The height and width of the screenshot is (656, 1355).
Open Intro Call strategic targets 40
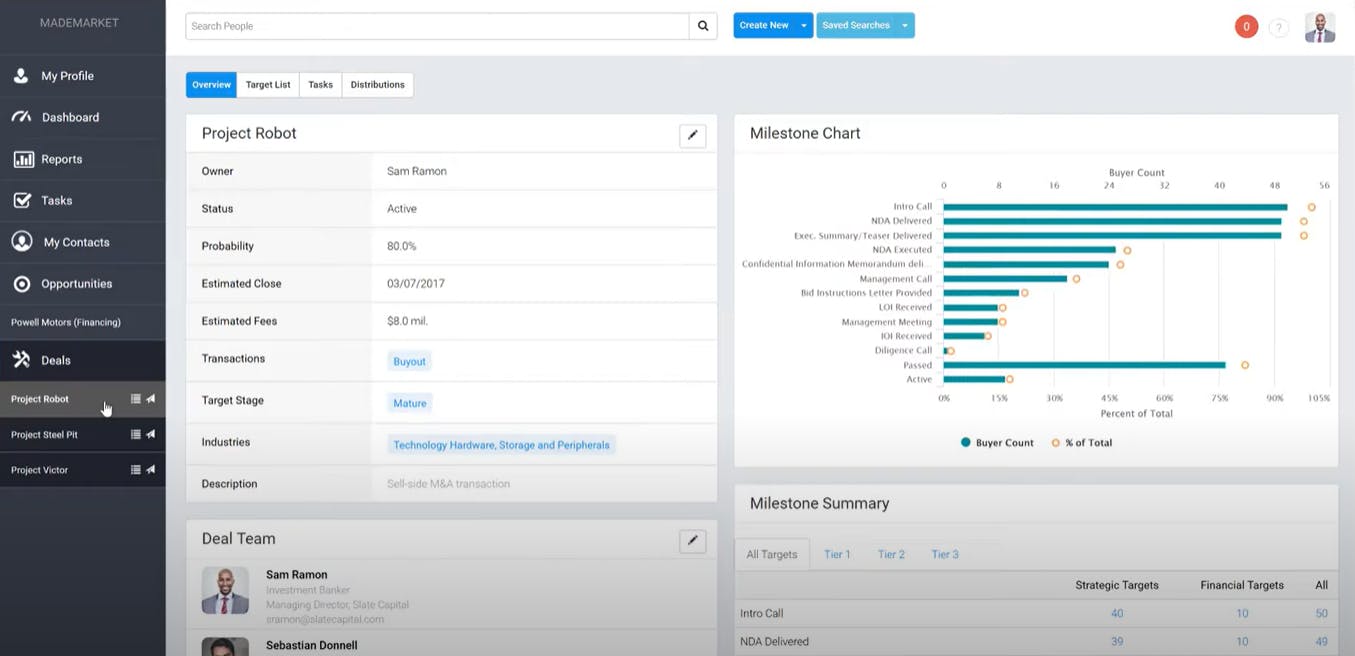(x=1117, y=613)
